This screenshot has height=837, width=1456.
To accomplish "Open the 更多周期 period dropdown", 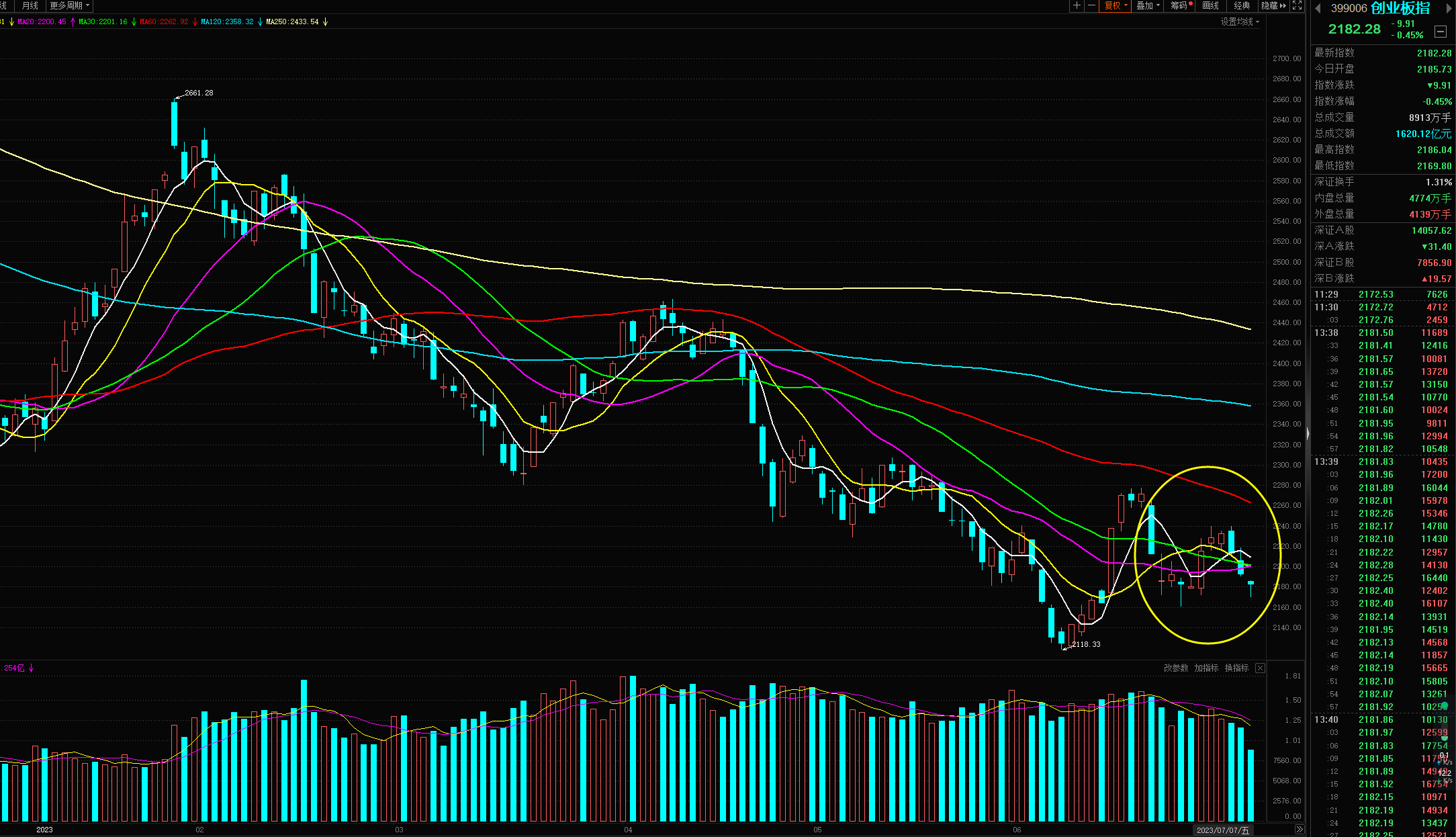I will click(69, 5).
